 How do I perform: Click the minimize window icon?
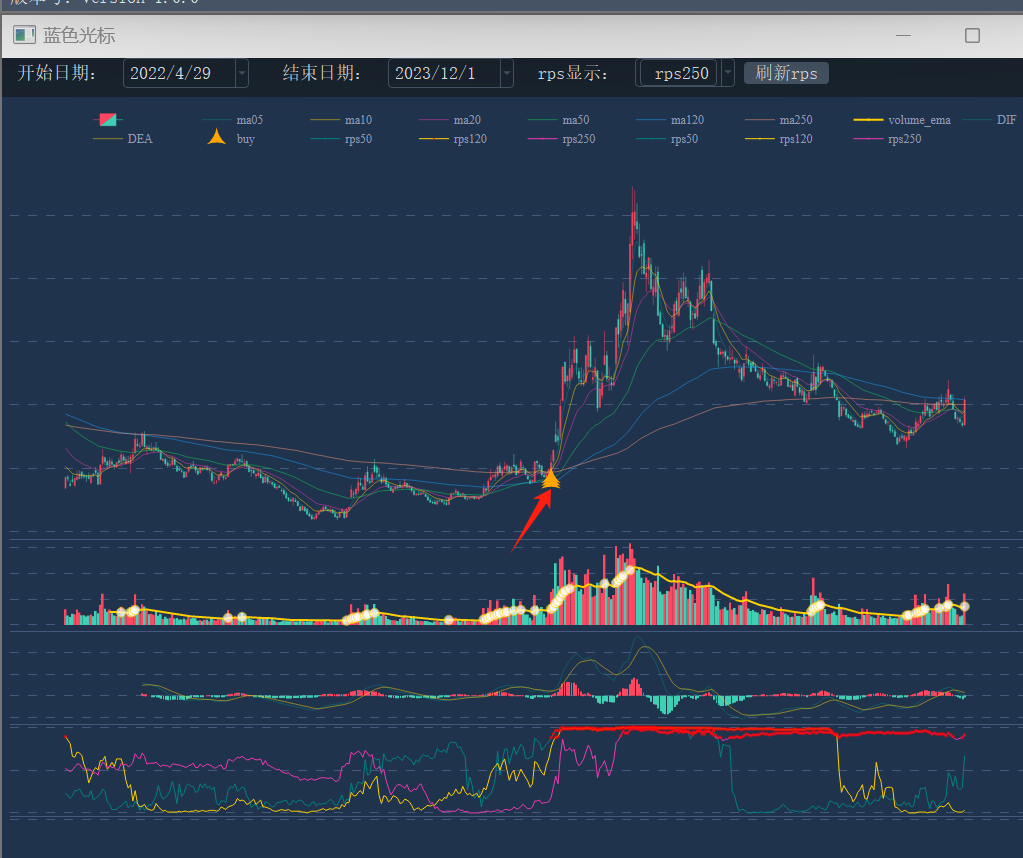pyautogui.click(x=903, y=36)
